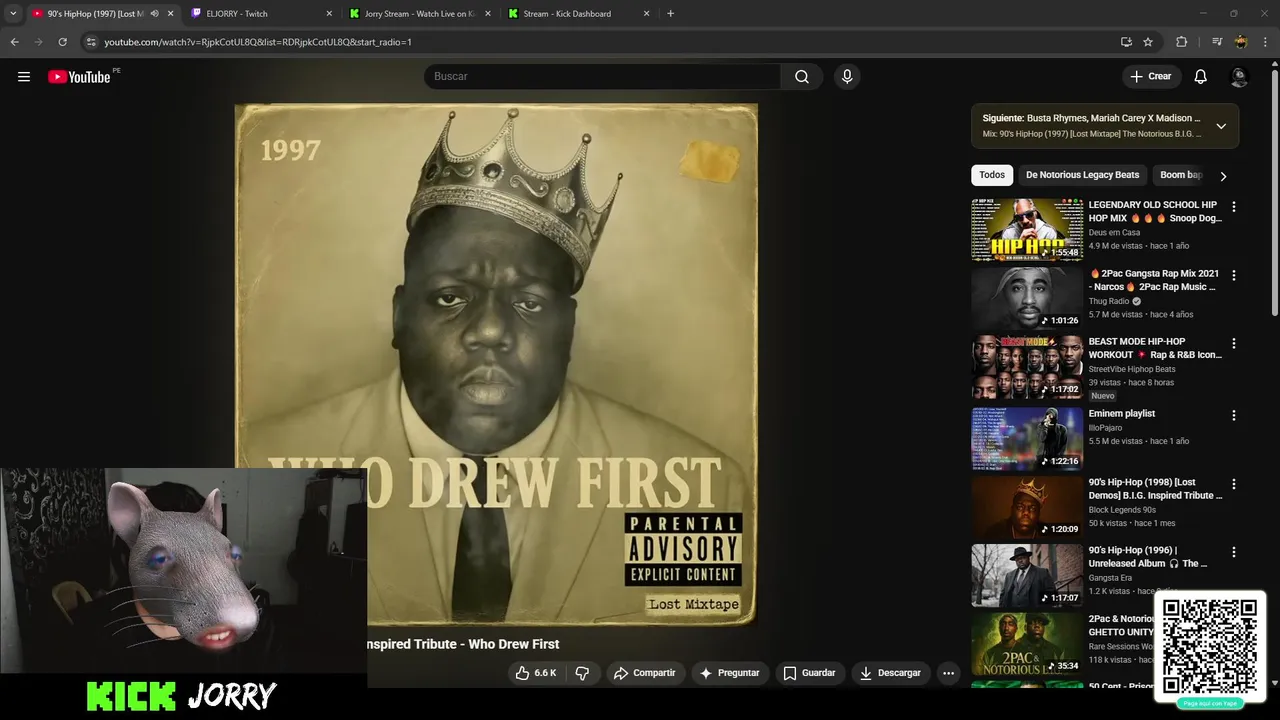Open Deus em Casa channel link
This screenshot has height=720, width=1280.
pos(1114,232)
